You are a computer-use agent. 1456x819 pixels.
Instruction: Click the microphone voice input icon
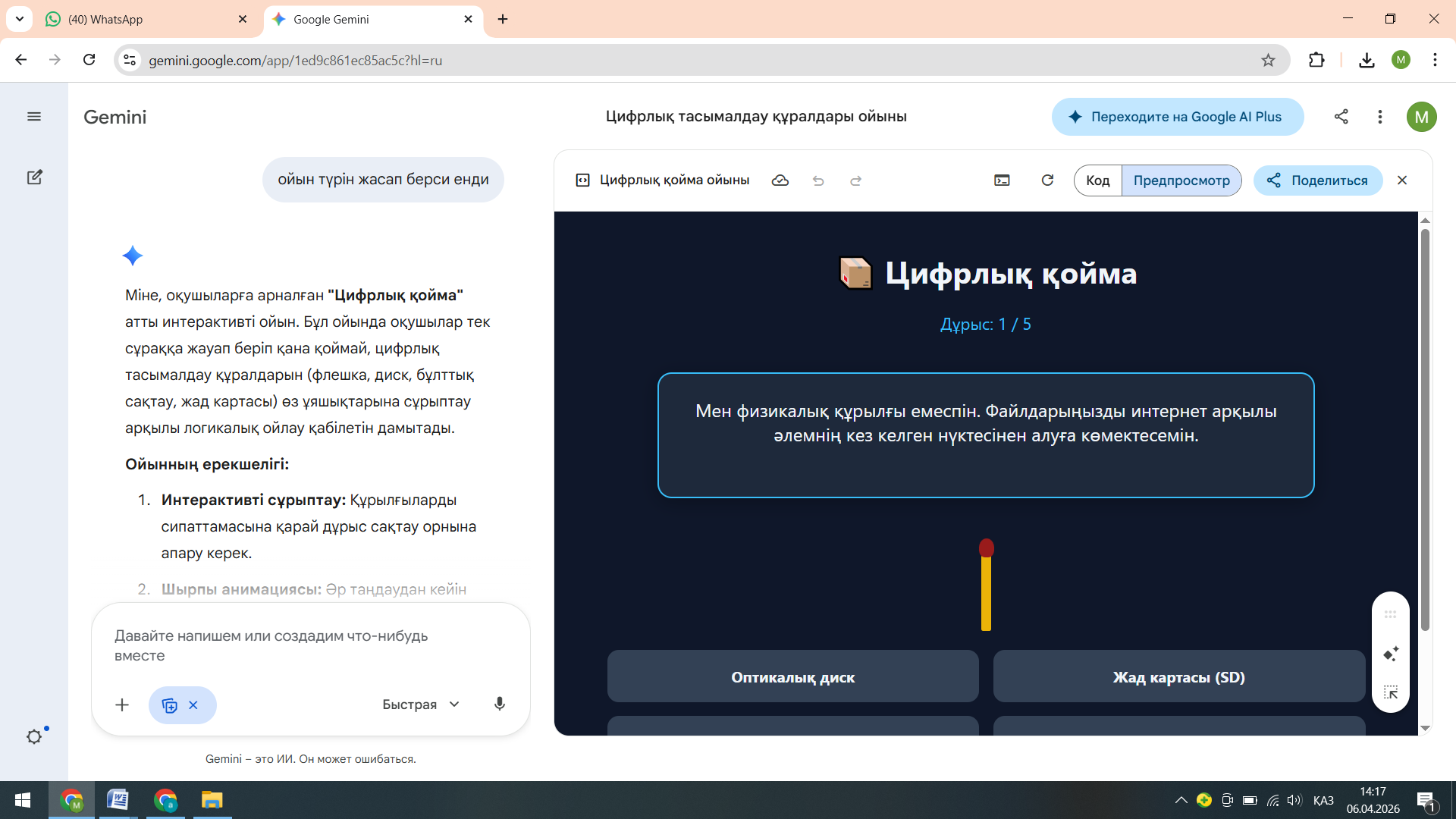pyautogui.click(x=500, y=704)
